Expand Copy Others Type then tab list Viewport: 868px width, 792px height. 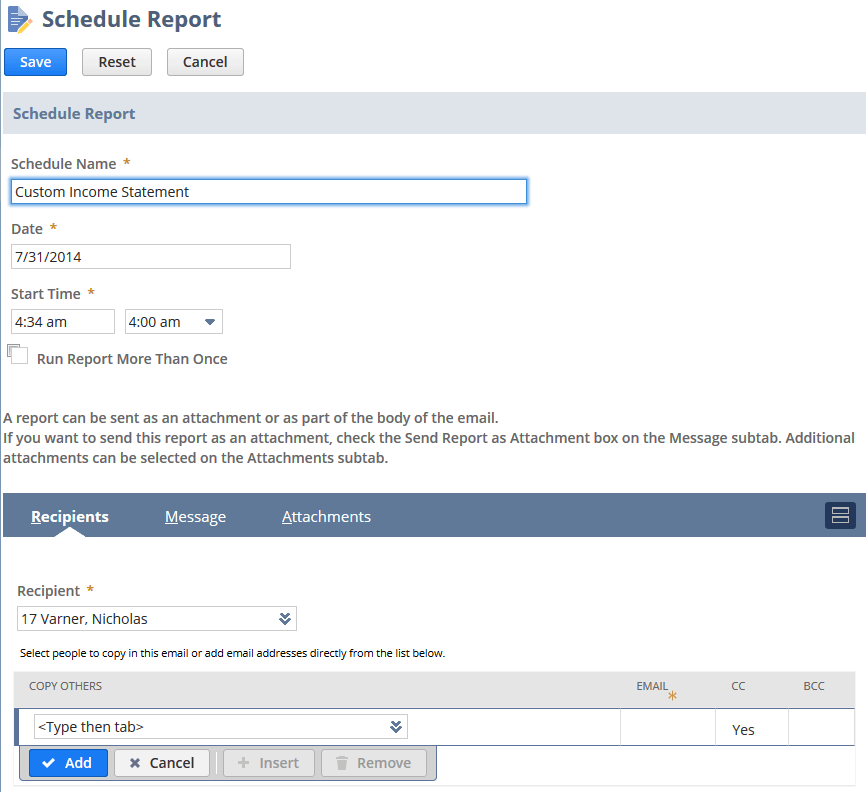pyautogui.click(x=395, y=727)
